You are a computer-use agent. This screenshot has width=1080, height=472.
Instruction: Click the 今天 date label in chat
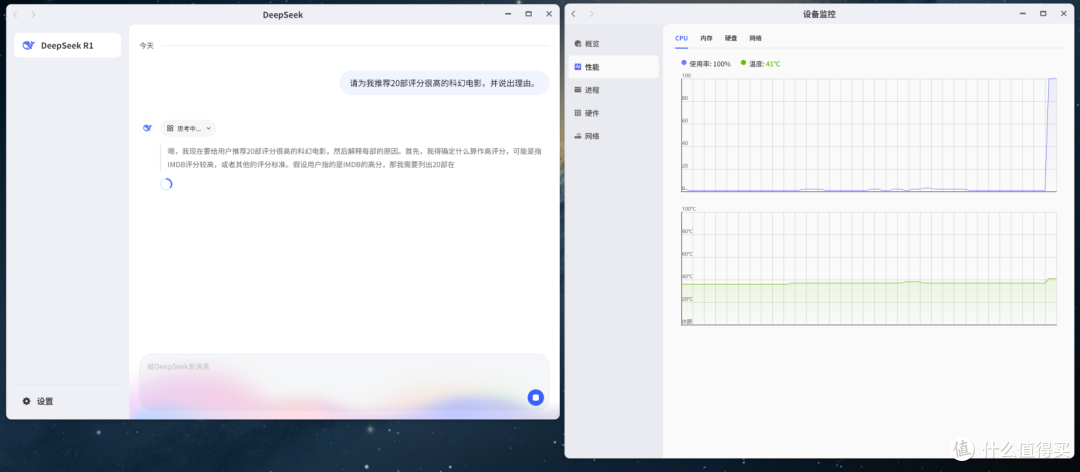(147, 45)
